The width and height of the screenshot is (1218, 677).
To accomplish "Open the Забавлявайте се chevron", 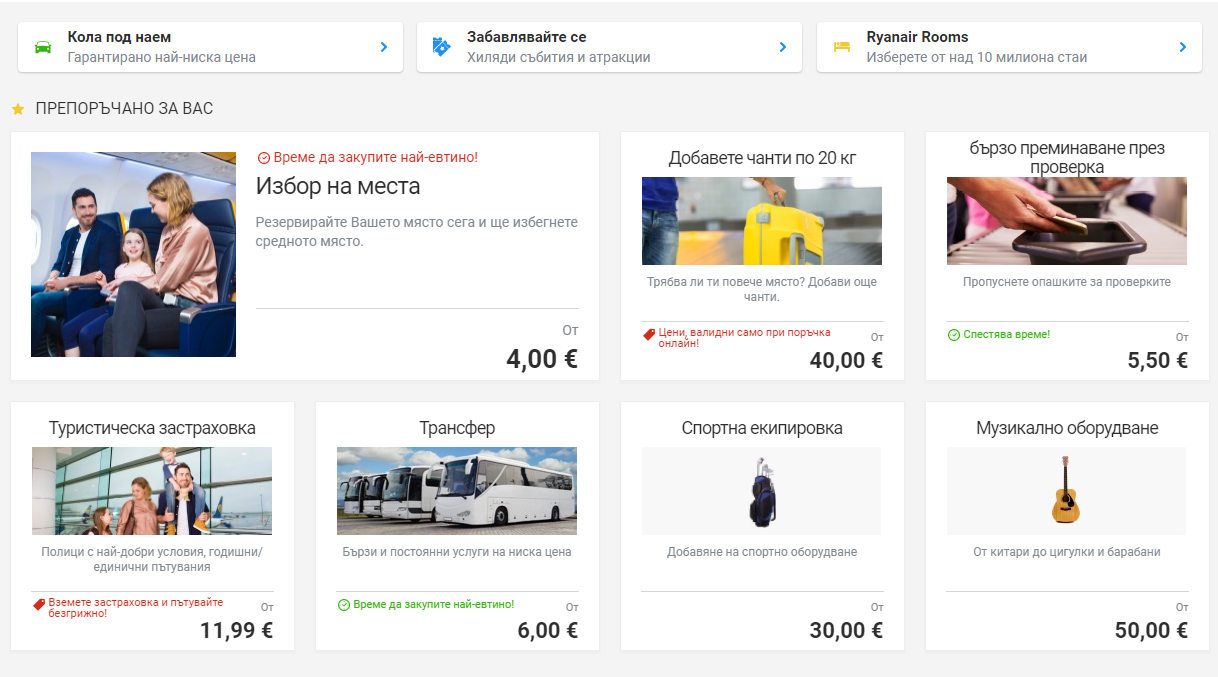I will [x=783, y=47].
